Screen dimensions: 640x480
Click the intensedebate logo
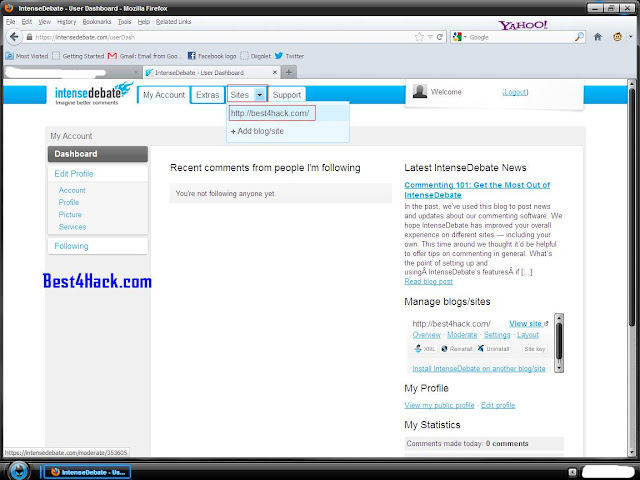(93, 93)
